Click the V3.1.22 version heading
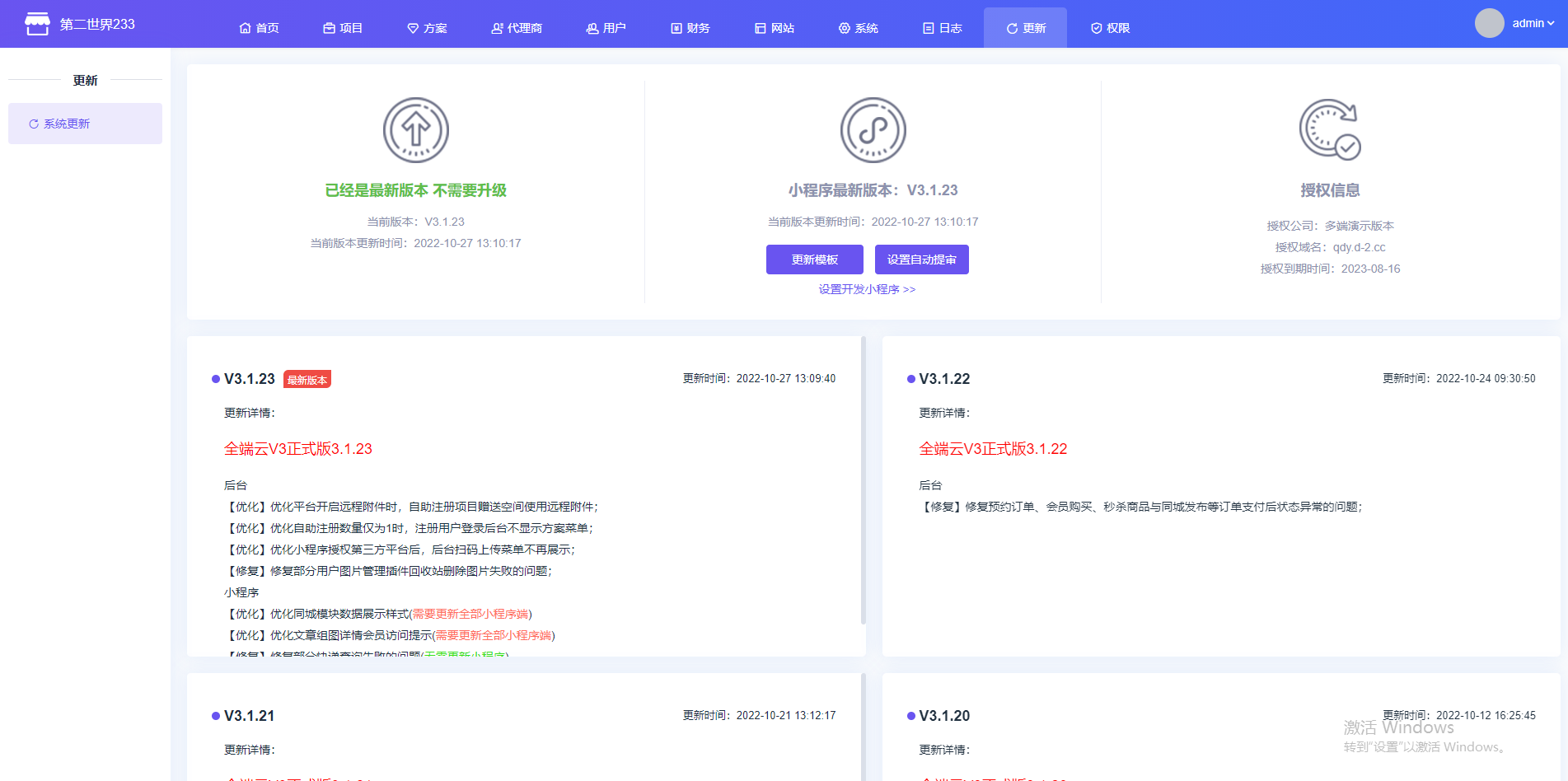 tap(944, 379)
